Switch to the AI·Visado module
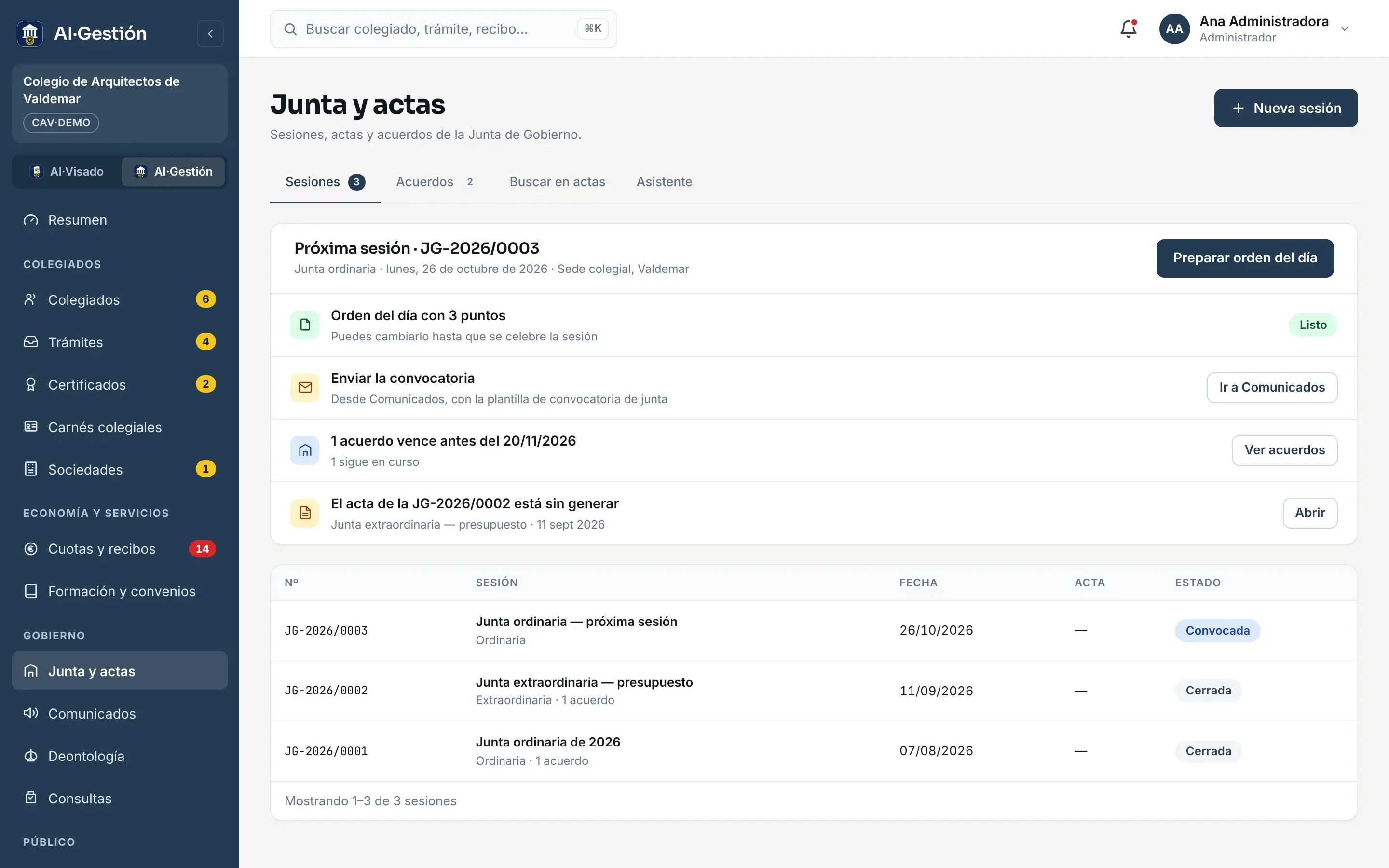 tap(67, 172)
